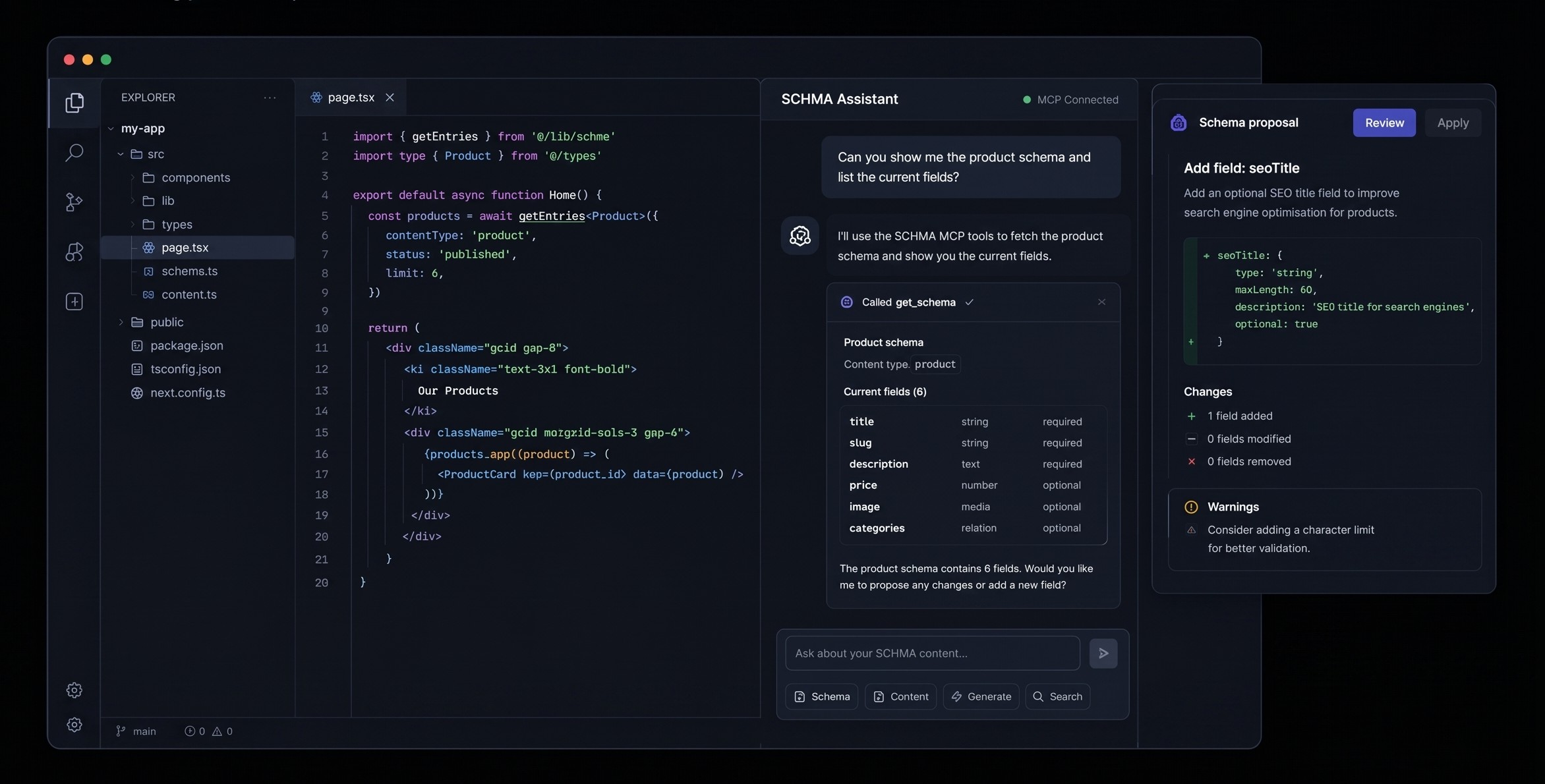Click the SCHMA assistant avatar icon

click(x=800, y=236)
